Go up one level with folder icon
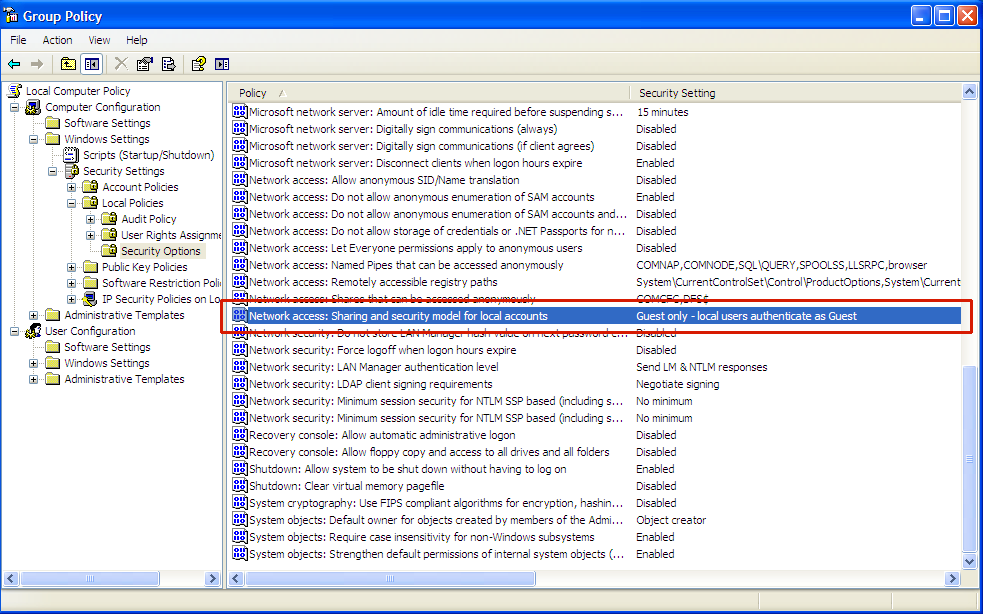Image resolution: width=983 pixels, height=614 pixels. coord(68,64)
